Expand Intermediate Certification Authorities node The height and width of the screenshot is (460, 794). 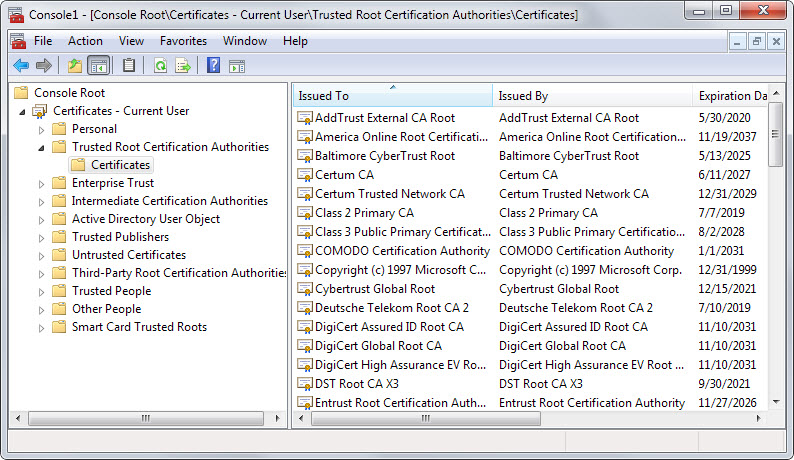coord(42,202)
